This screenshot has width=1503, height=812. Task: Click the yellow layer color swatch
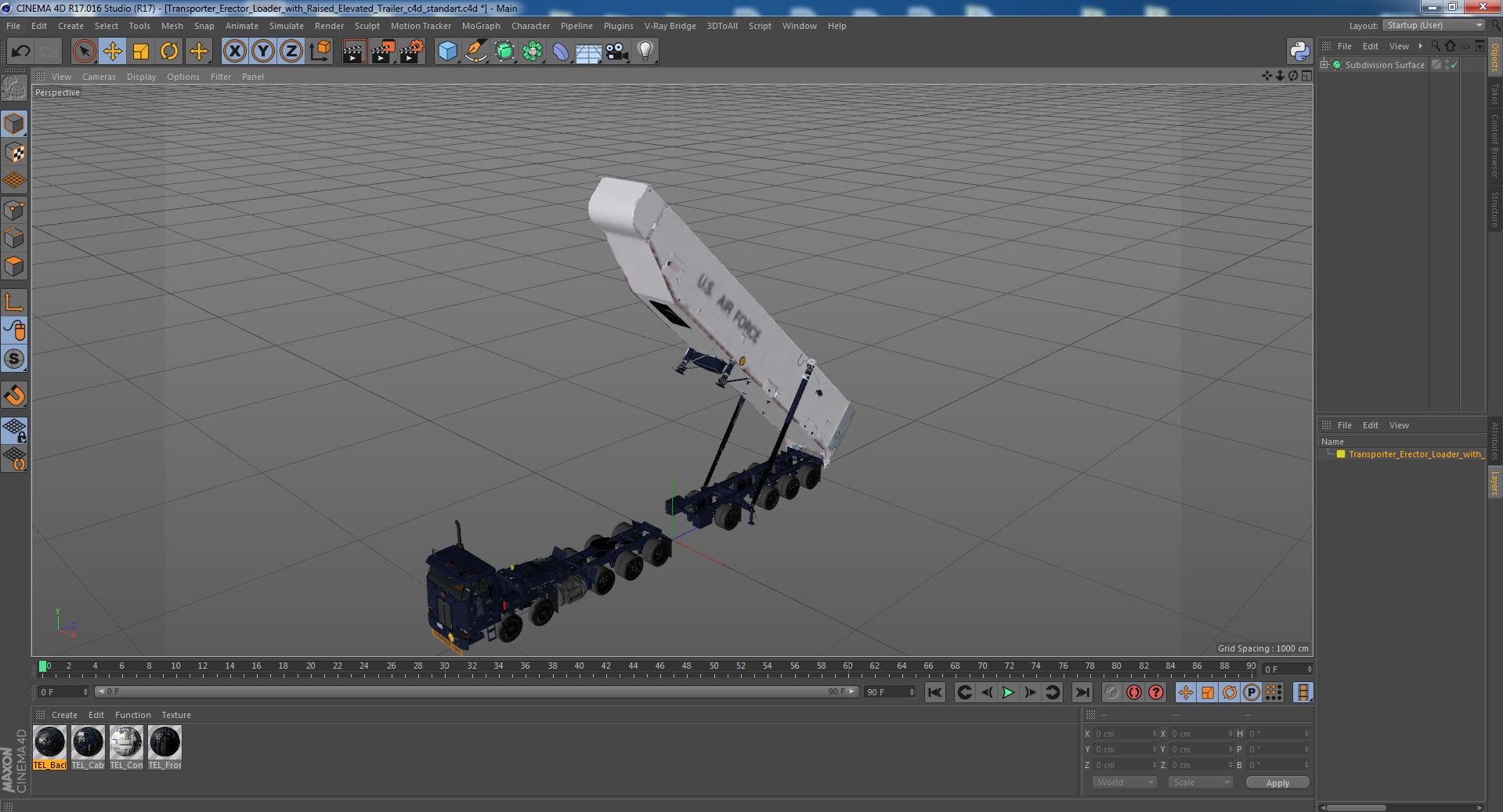point(1341,454)
